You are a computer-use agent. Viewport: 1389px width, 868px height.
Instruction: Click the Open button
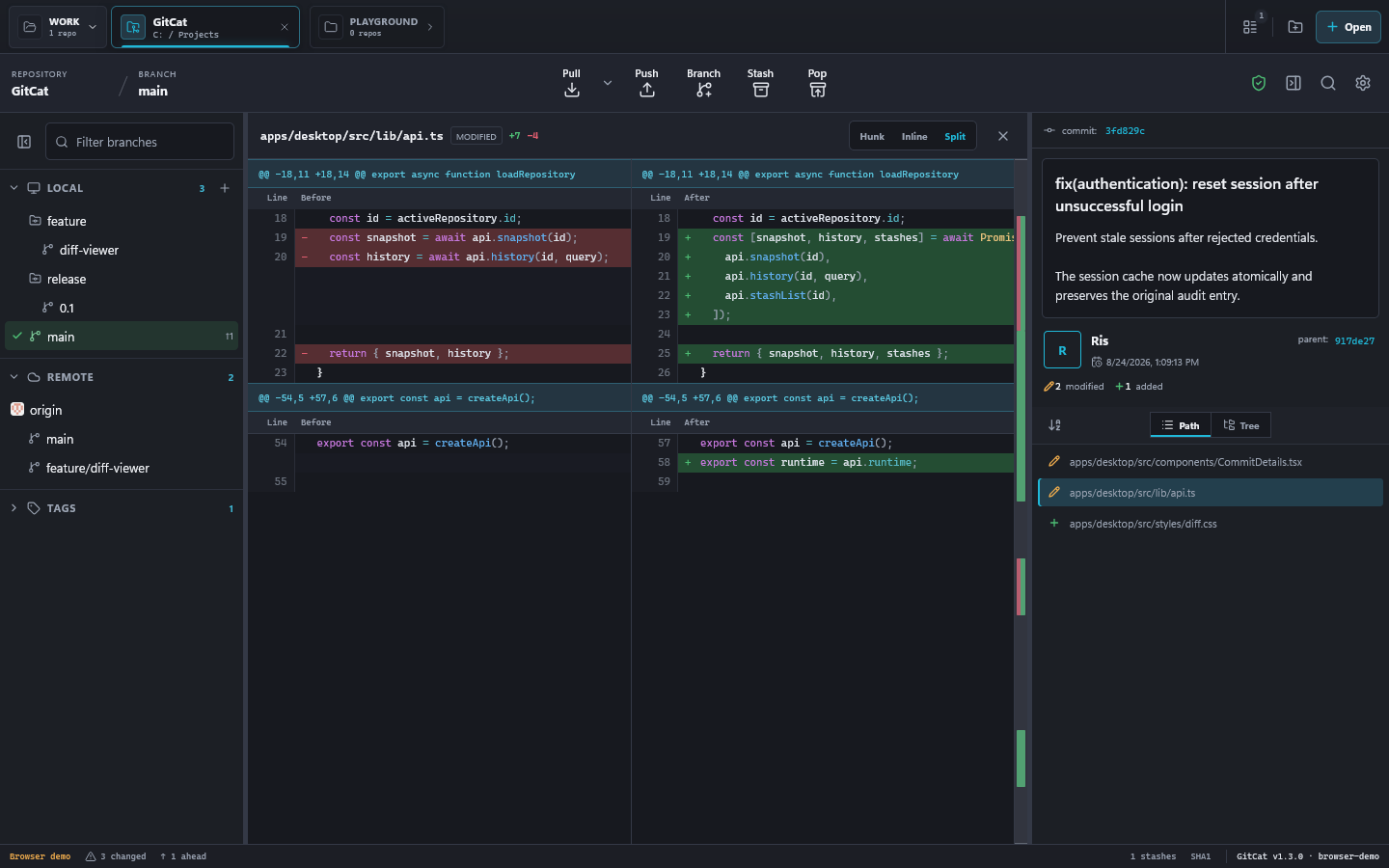coord(1348,27)
